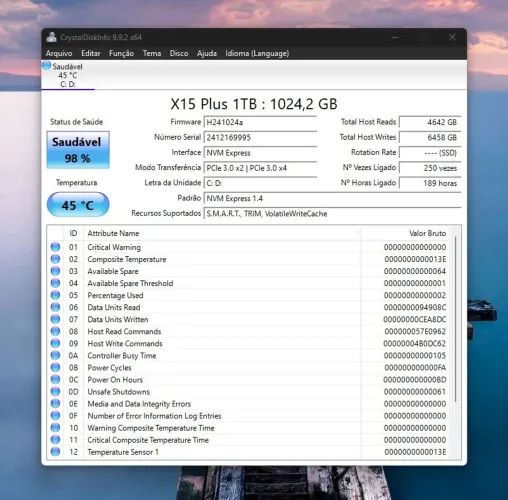Select the Composite Temperature attribute name
The image size is (508, 500).
127,259
